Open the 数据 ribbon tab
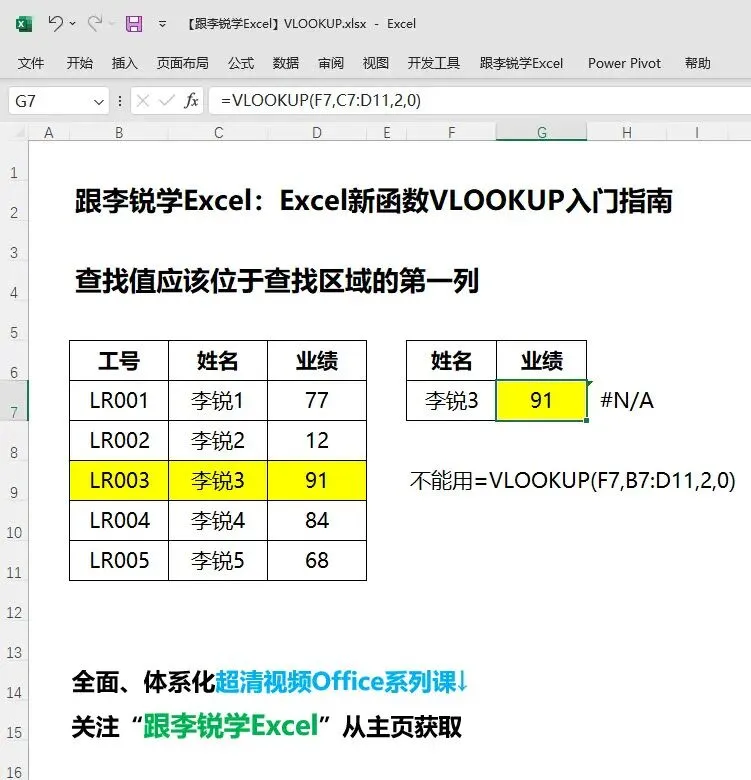This screenshot has height=780, width=751. pyautogui.click(x=286, y=63)
